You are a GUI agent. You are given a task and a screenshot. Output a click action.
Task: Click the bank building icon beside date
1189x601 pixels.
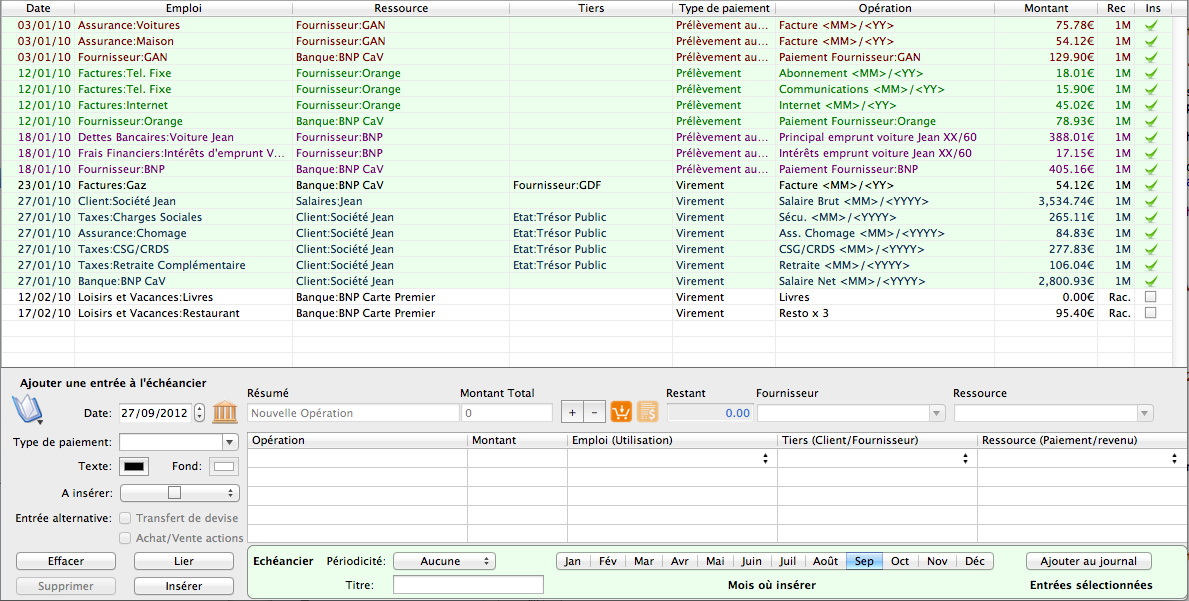click(224, 413)
